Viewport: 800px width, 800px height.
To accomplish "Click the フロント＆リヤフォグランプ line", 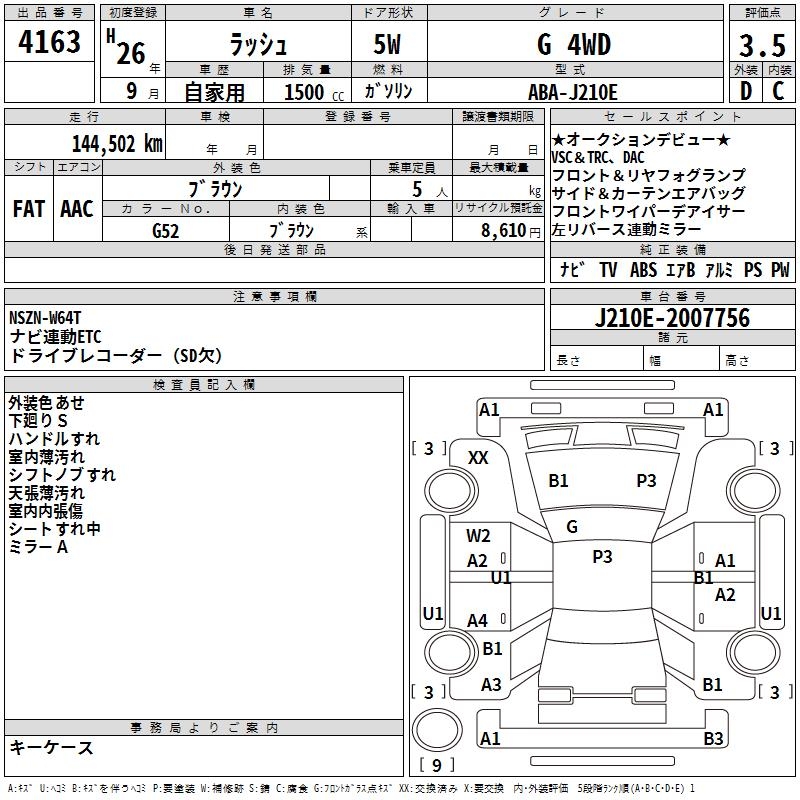I will click(x=648, y=175).
